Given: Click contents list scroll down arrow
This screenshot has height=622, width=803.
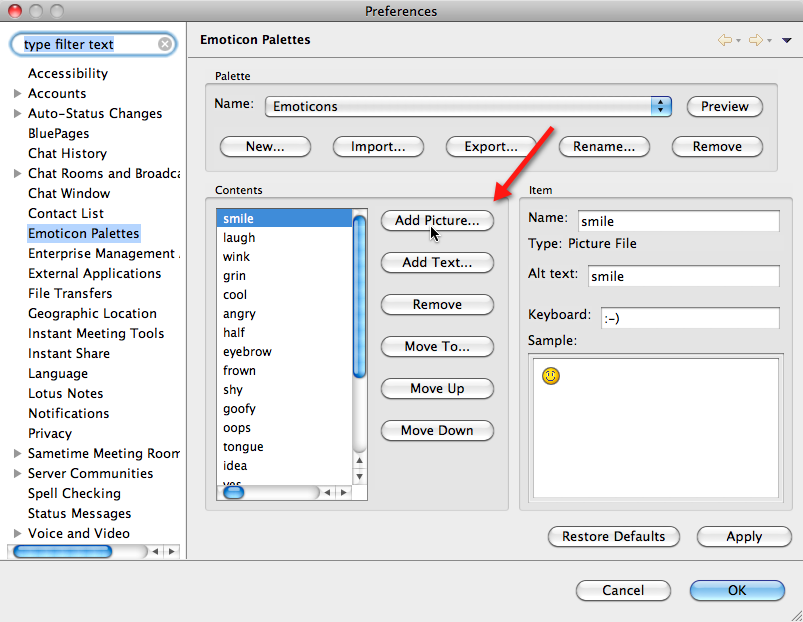Looking at the screenshot, I should tap(360, 477).
